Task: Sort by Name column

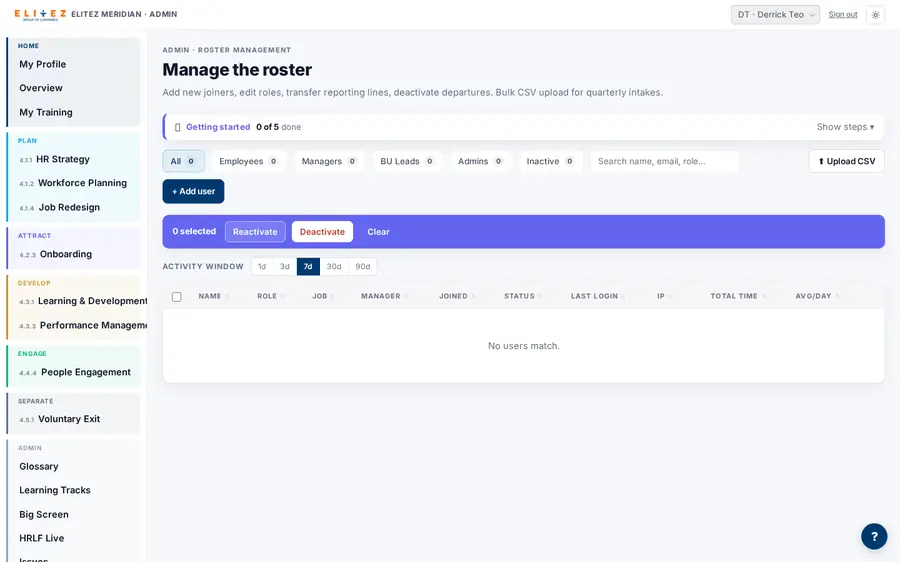Action: (214, 296)
